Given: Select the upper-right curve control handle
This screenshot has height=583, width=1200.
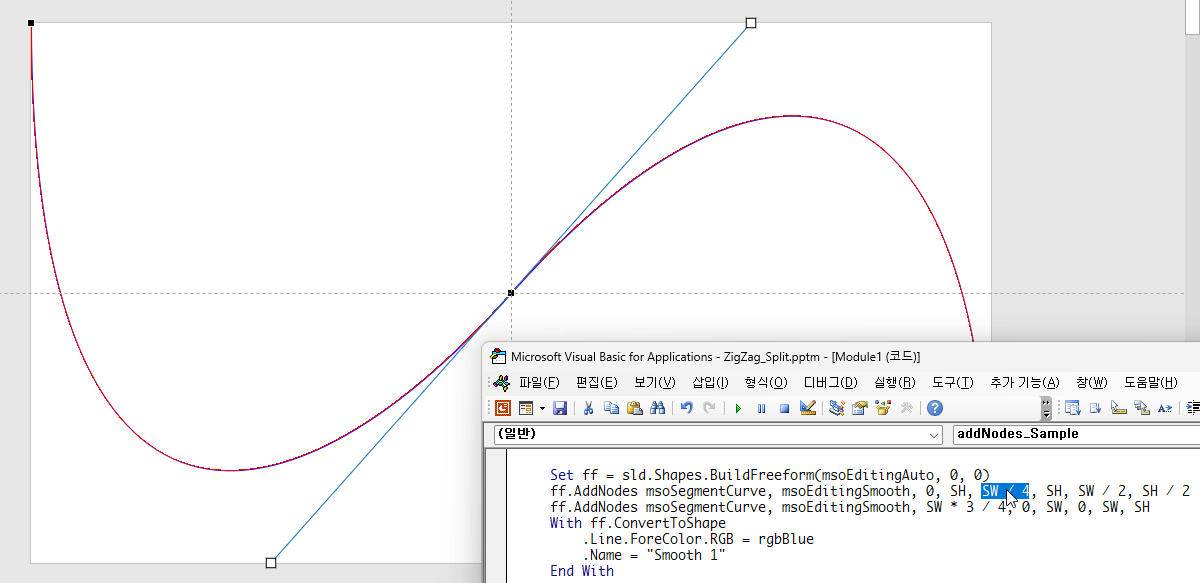Looking at the screenshot, I should (751, 22).
